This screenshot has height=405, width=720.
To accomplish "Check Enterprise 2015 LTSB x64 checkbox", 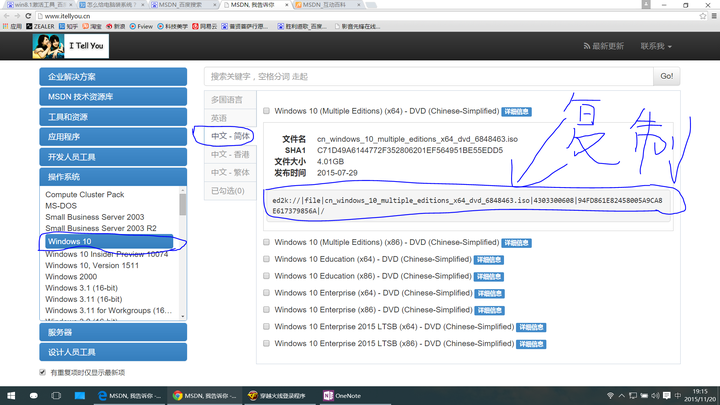I will pos(266,326).
